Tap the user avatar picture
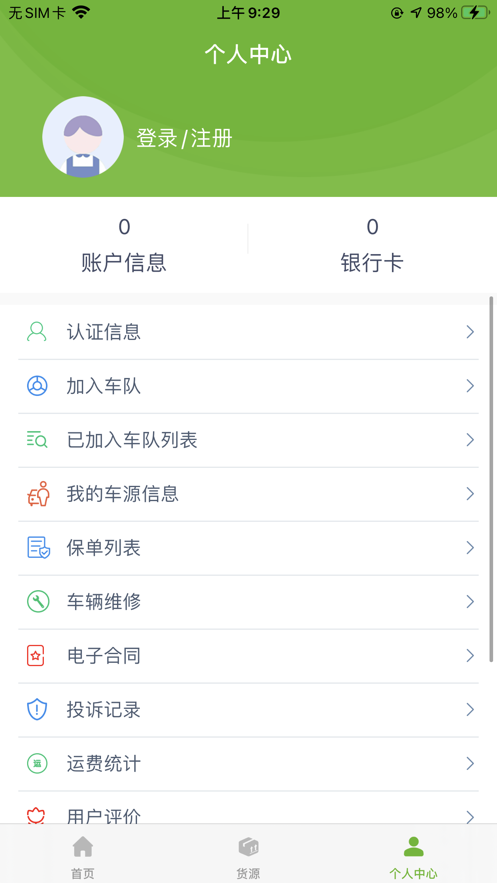The width and height of the screenshot is (497, 883). tap(83, 137)
